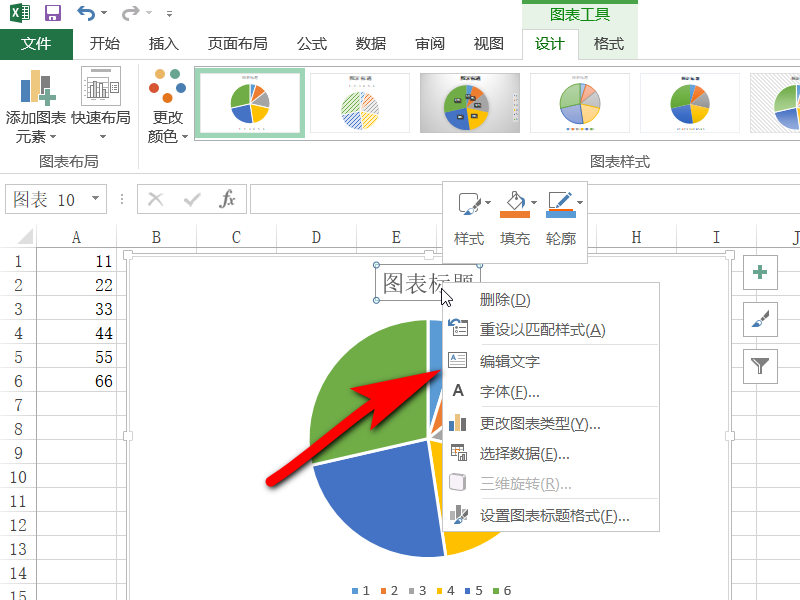Image resolution: width=800 pixels, height=600 pixels.
Task: Open the 更改颜色 palette dropdown
Action: (167, 106)
